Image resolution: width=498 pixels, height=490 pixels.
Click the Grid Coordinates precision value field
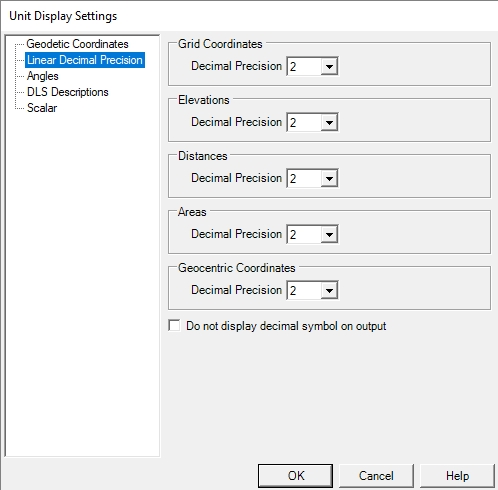pos(304,66)
